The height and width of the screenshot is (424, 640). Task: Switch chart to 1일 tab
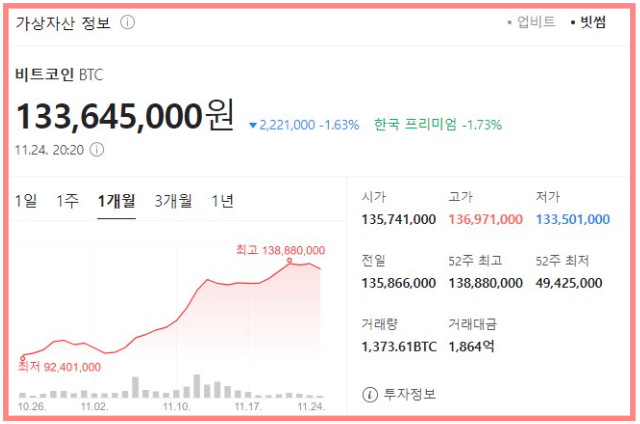tap(26, 201)
